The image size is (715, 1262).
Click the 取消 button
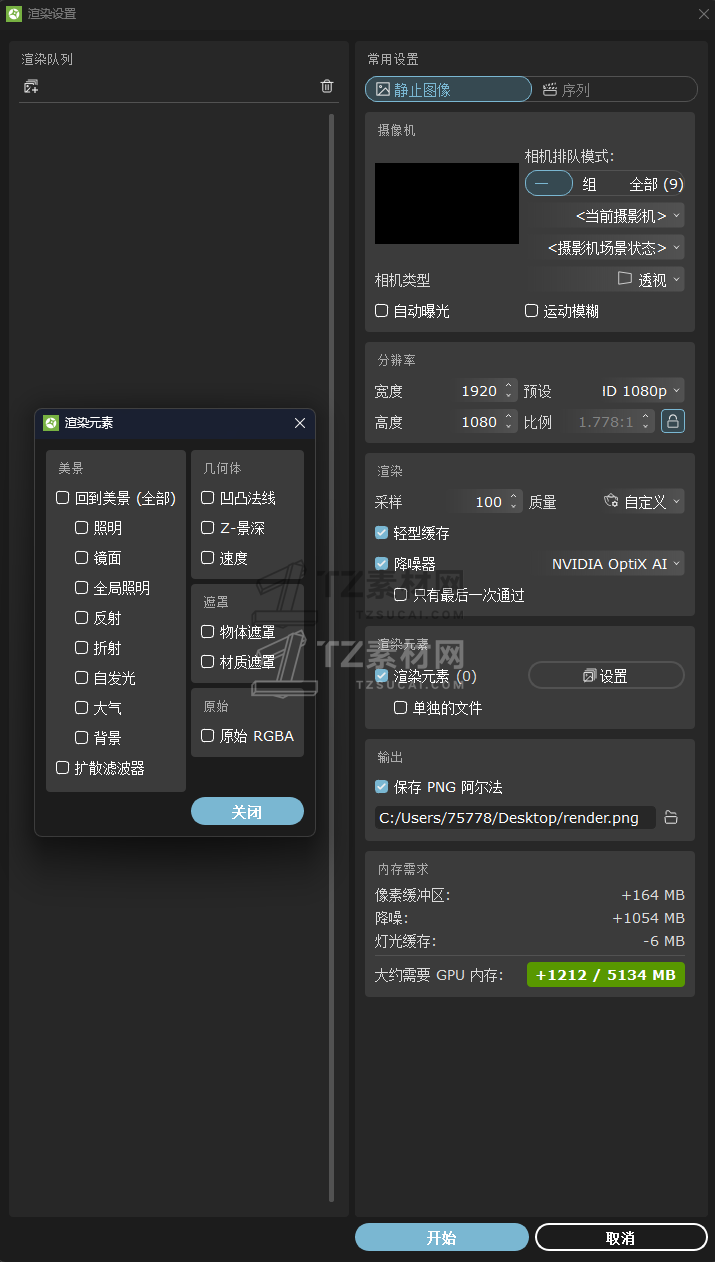pyautogui.click(x=621, y=1237)
